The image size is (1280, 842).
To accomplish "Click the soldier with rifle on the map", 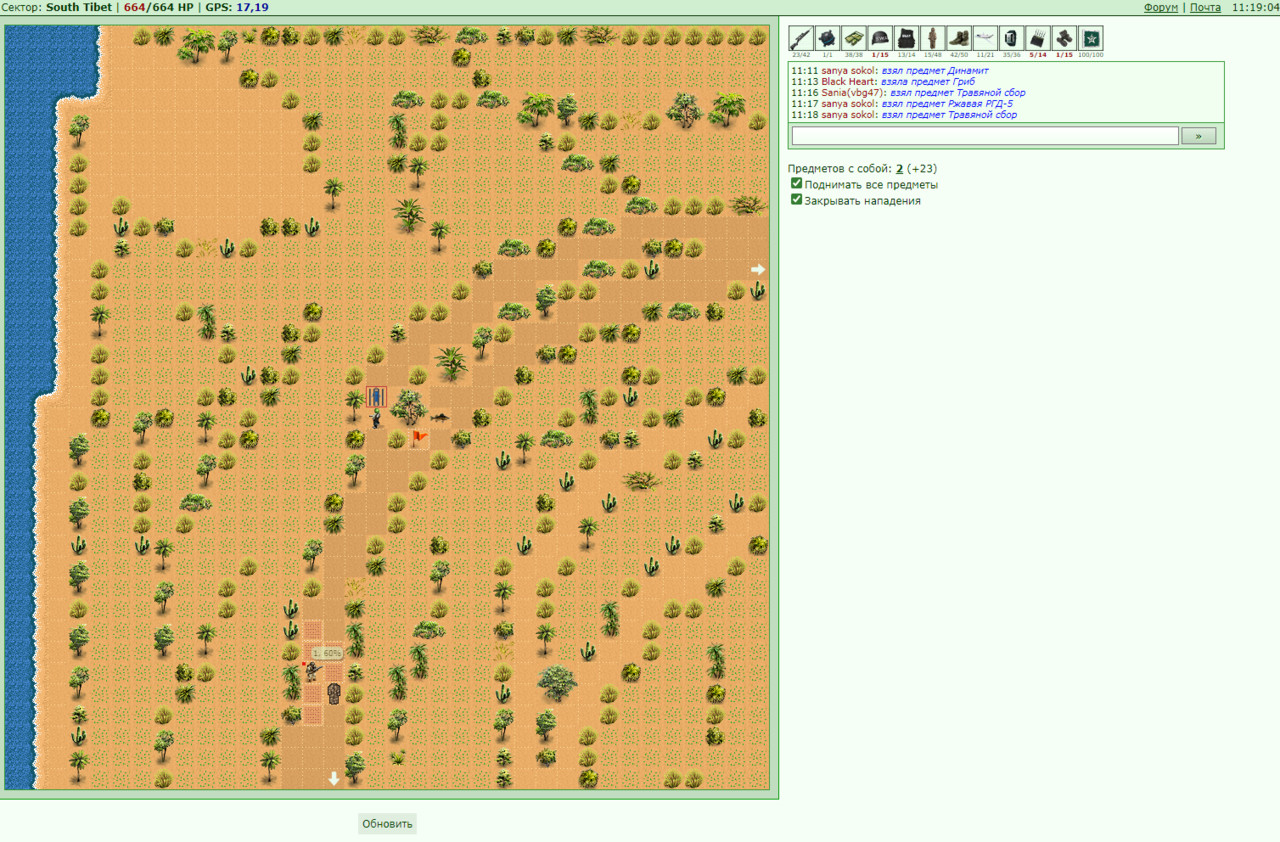I will (312, 671).
